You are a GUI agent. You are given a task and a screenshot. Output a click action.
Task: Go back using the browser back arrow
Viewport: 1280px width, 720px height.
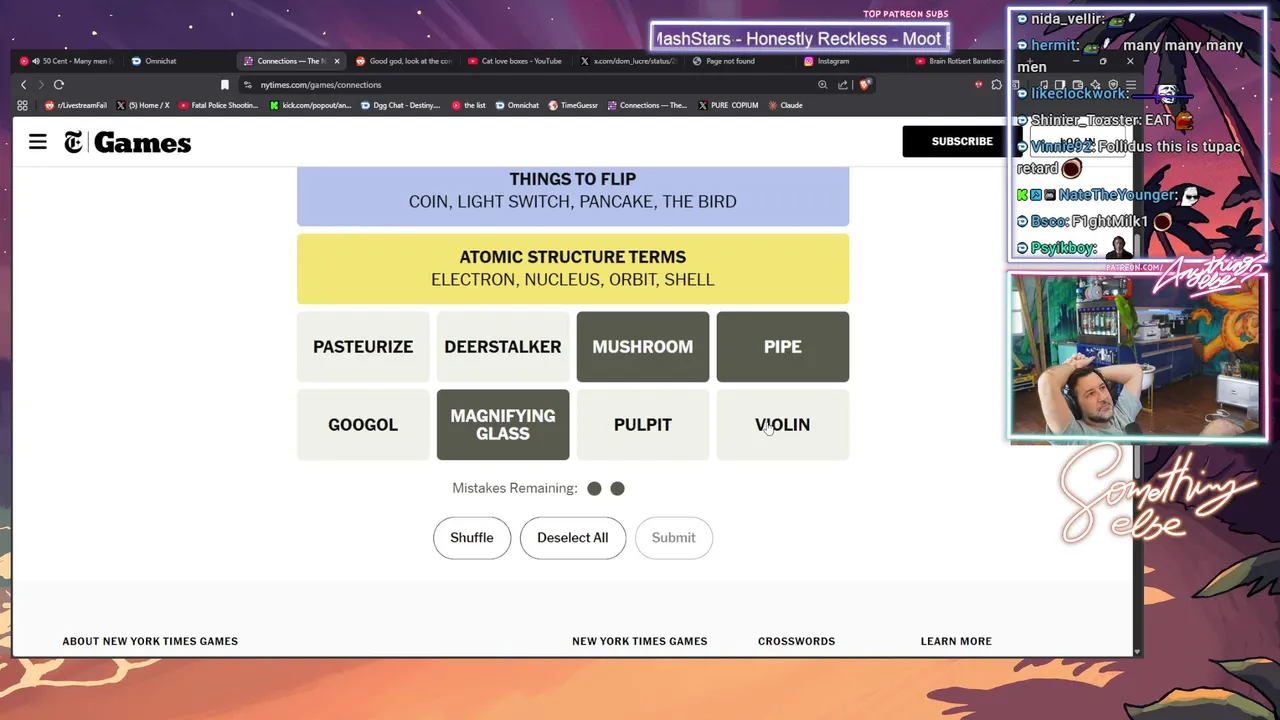(24, 85)
